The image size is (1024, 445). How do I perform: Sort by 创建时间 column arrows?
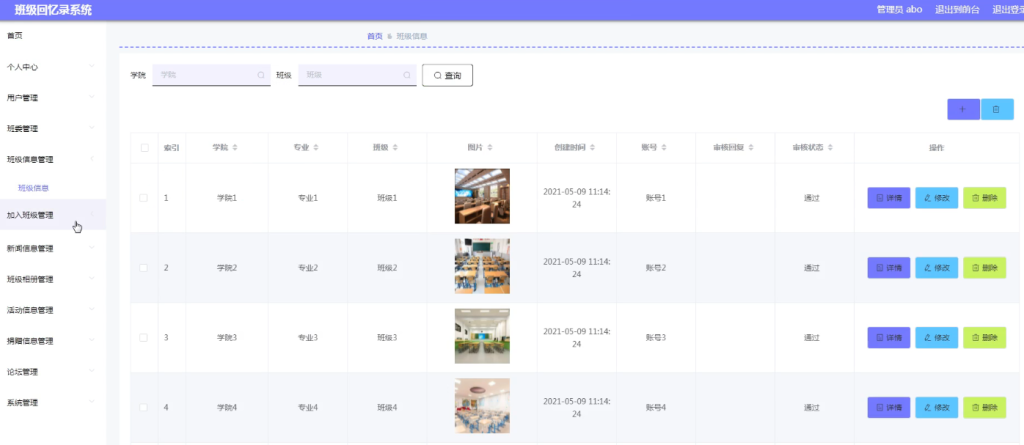coord(592,148)
